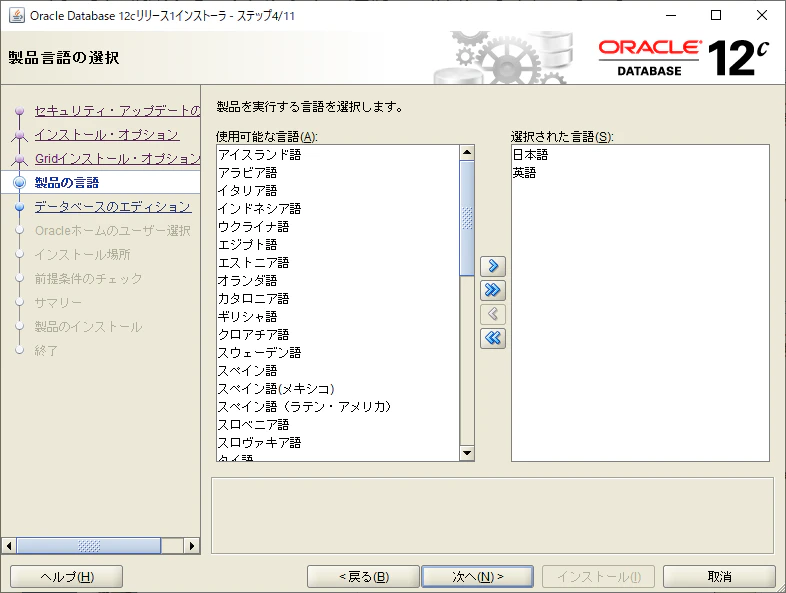Click the step bullet for データベースのエディション
This screenshot has height=593, width=786.
[x=20, y=207]
